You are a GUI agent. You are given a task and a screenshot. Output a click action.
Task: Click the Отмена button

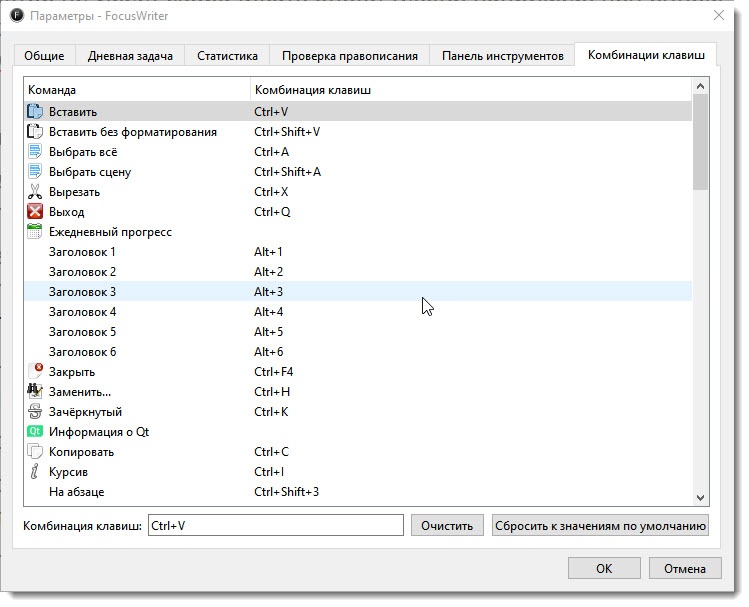coord(685,568)
